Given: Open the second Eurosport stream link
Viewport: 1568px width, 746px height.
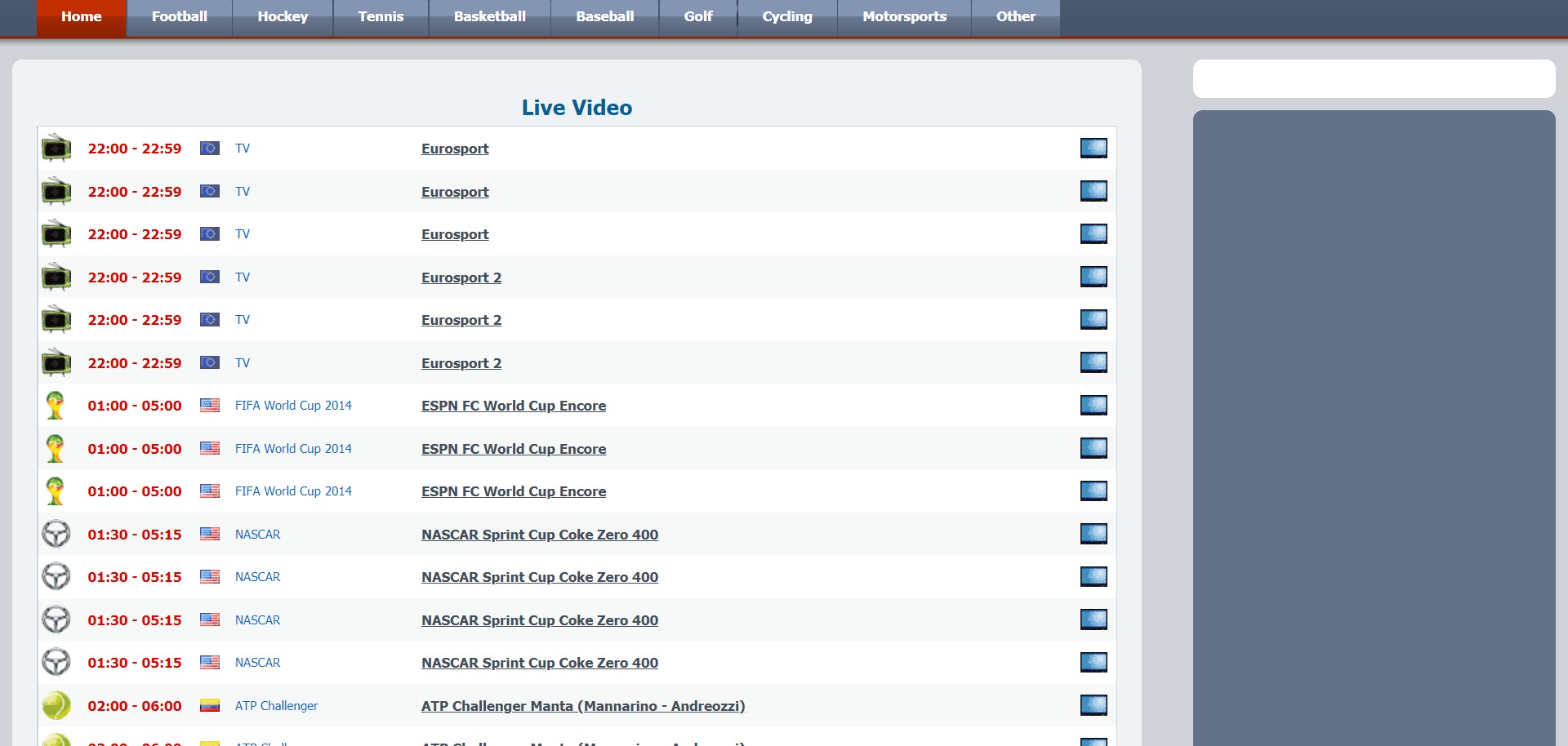Looking at the screenshot, I should (455, 192).
